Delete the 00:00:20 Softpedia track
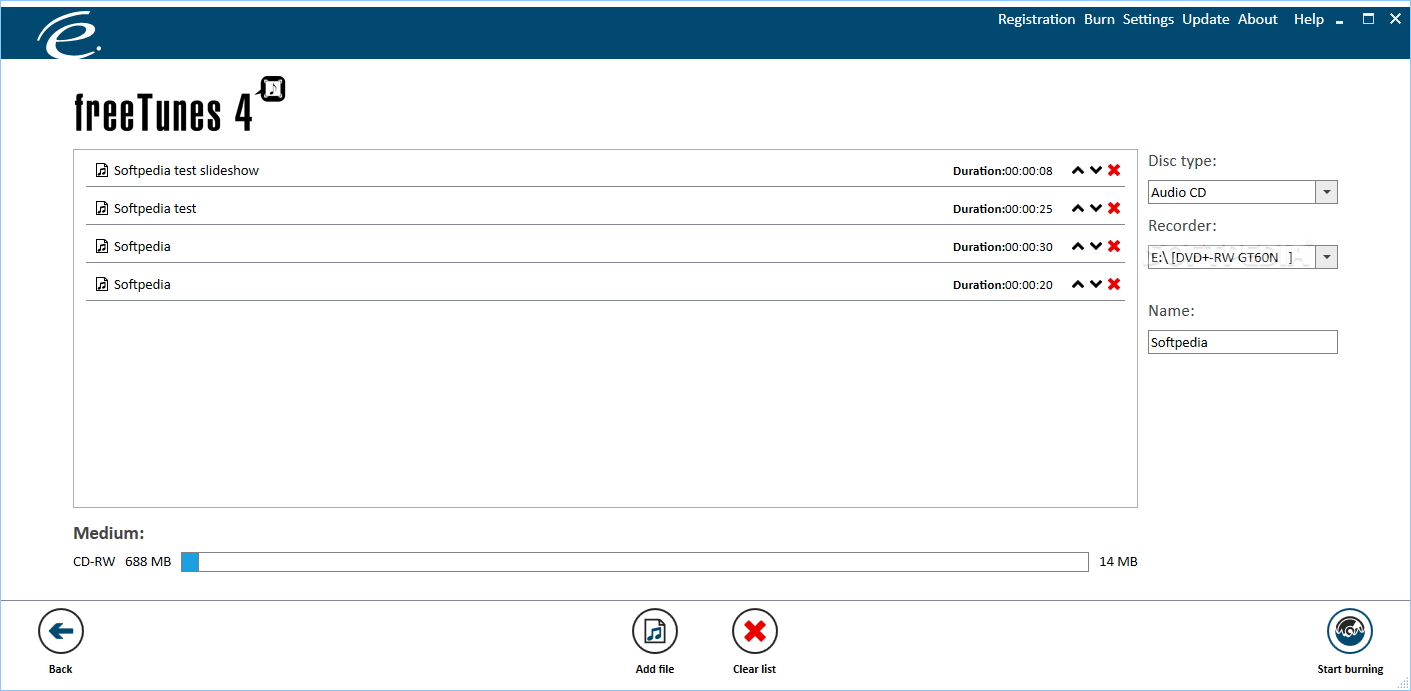Viewport: 1411px width, 691px height. (x=1114, y=284)
